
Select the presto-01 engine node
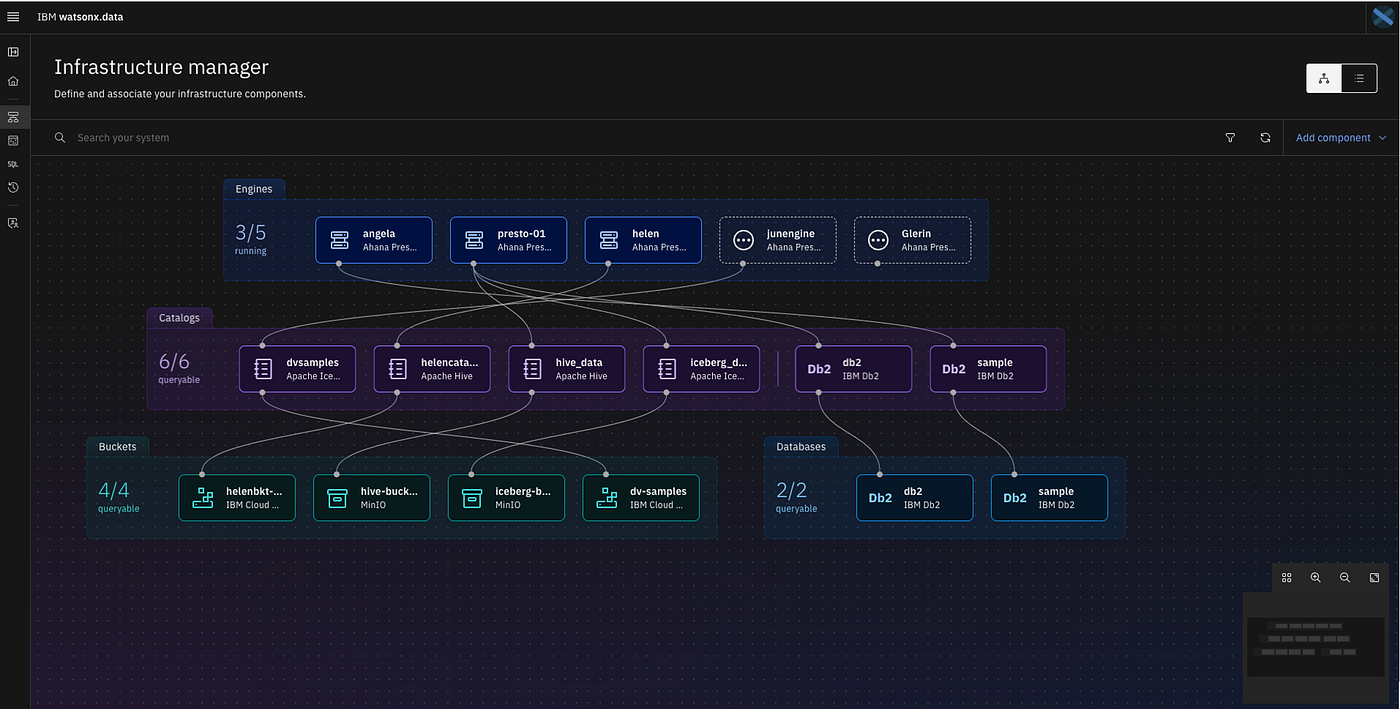pyautogui.click(x=508, y=240)
